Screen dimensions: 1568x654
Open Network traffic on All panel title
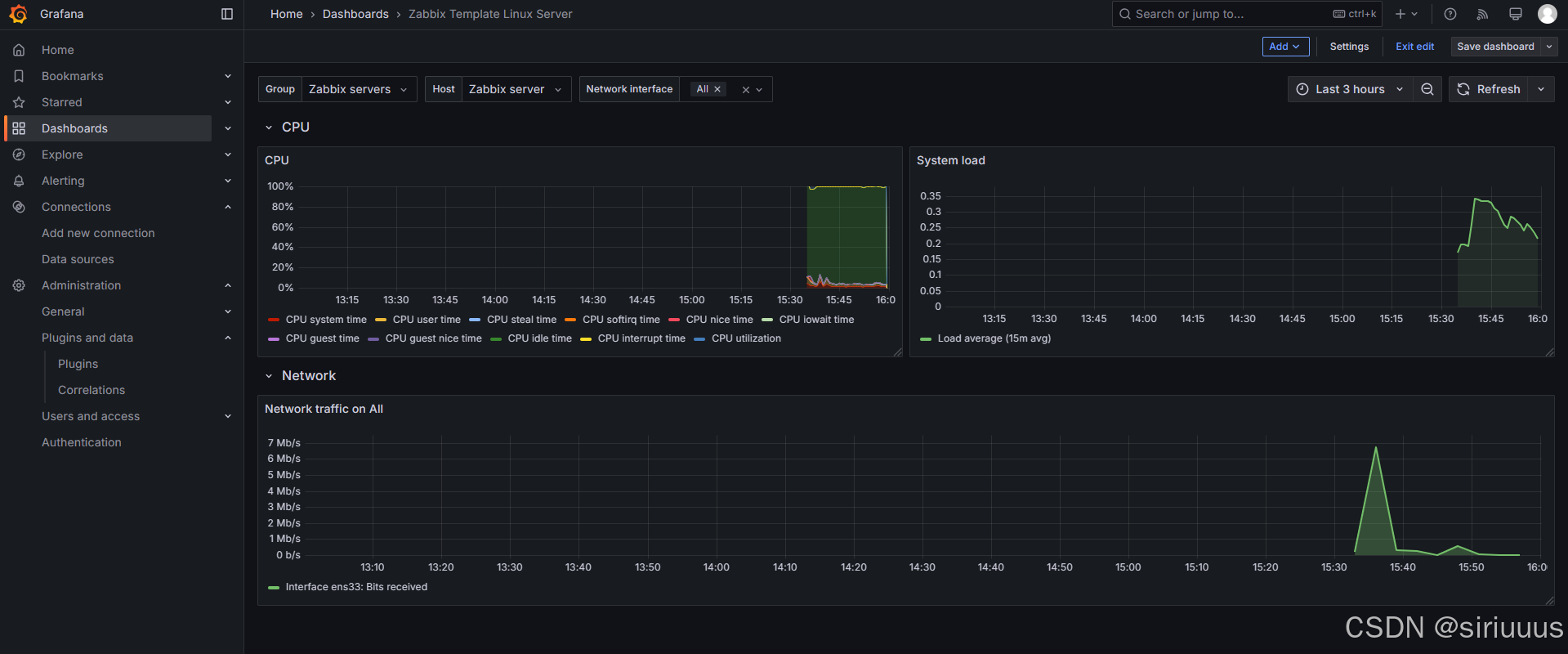tap(324, 409)
